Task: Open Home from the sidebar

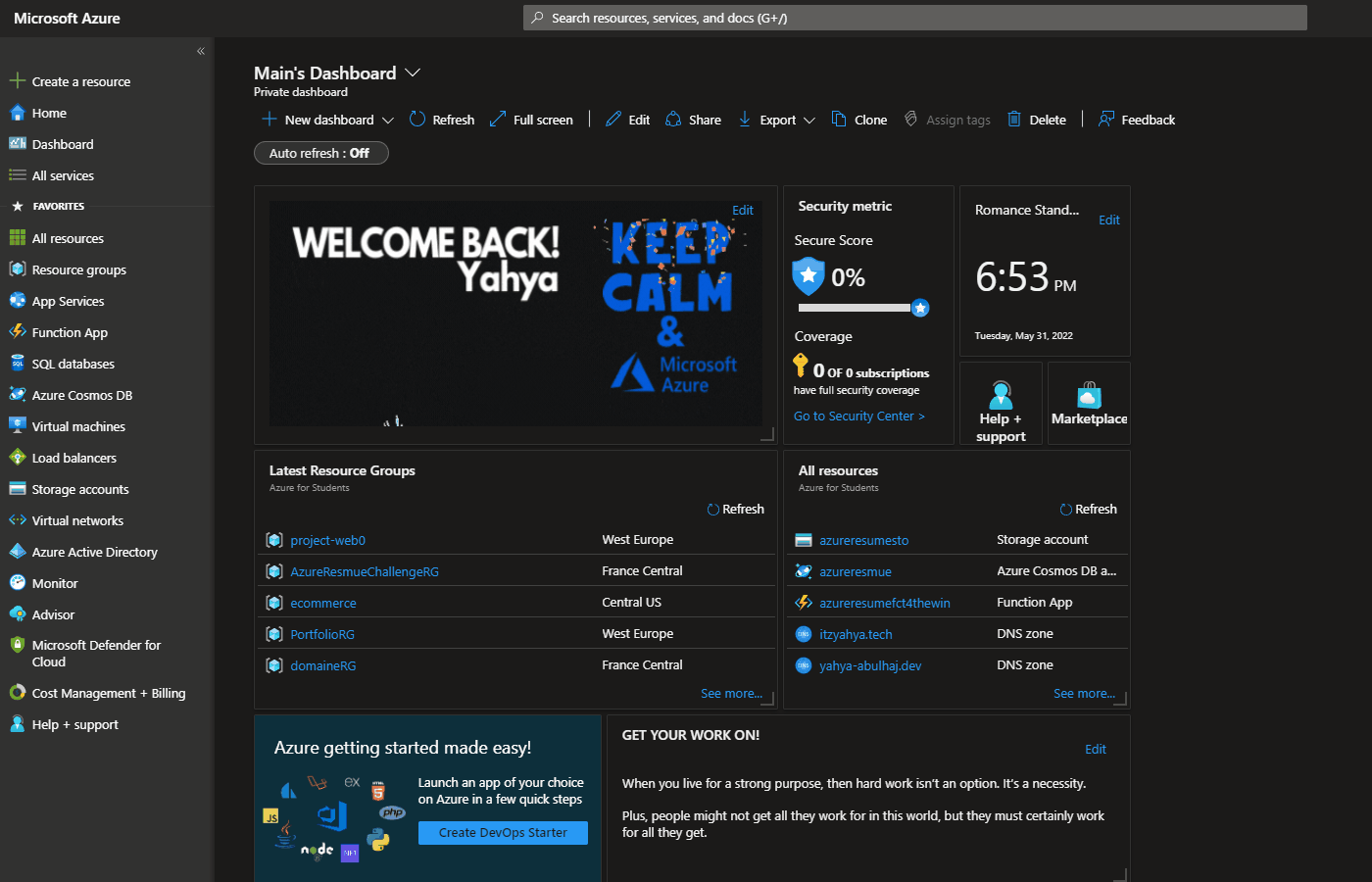Action: 49,113
